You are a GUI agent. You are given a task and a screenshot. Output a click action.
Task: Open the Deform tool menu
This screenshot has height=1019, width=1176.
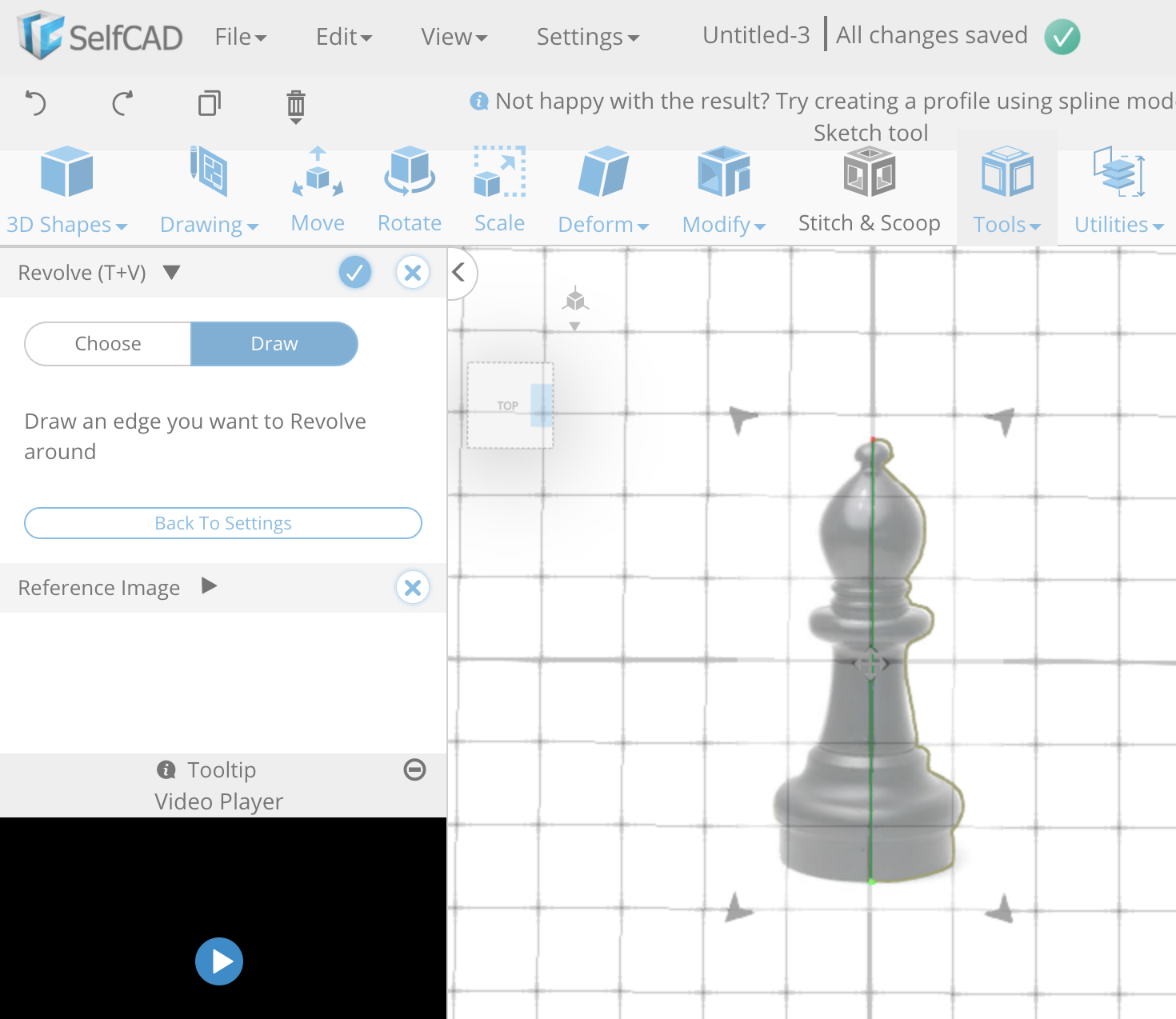[603, 190]
